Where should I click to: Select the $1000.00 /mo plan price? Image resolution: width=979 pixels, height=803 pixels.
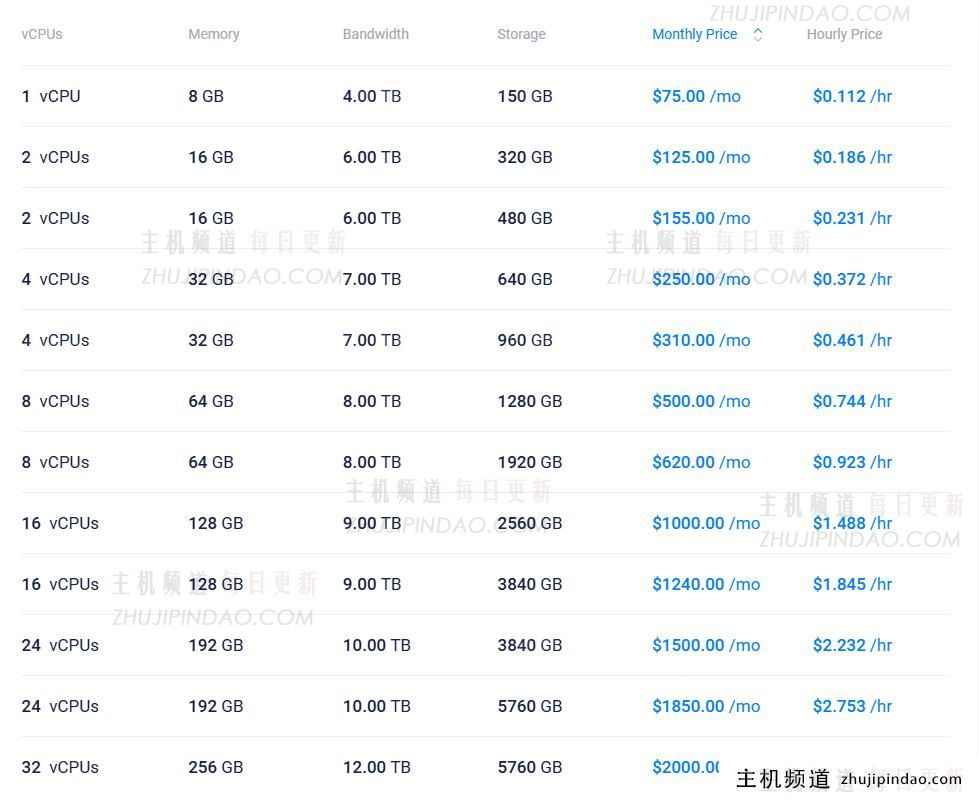706,523
